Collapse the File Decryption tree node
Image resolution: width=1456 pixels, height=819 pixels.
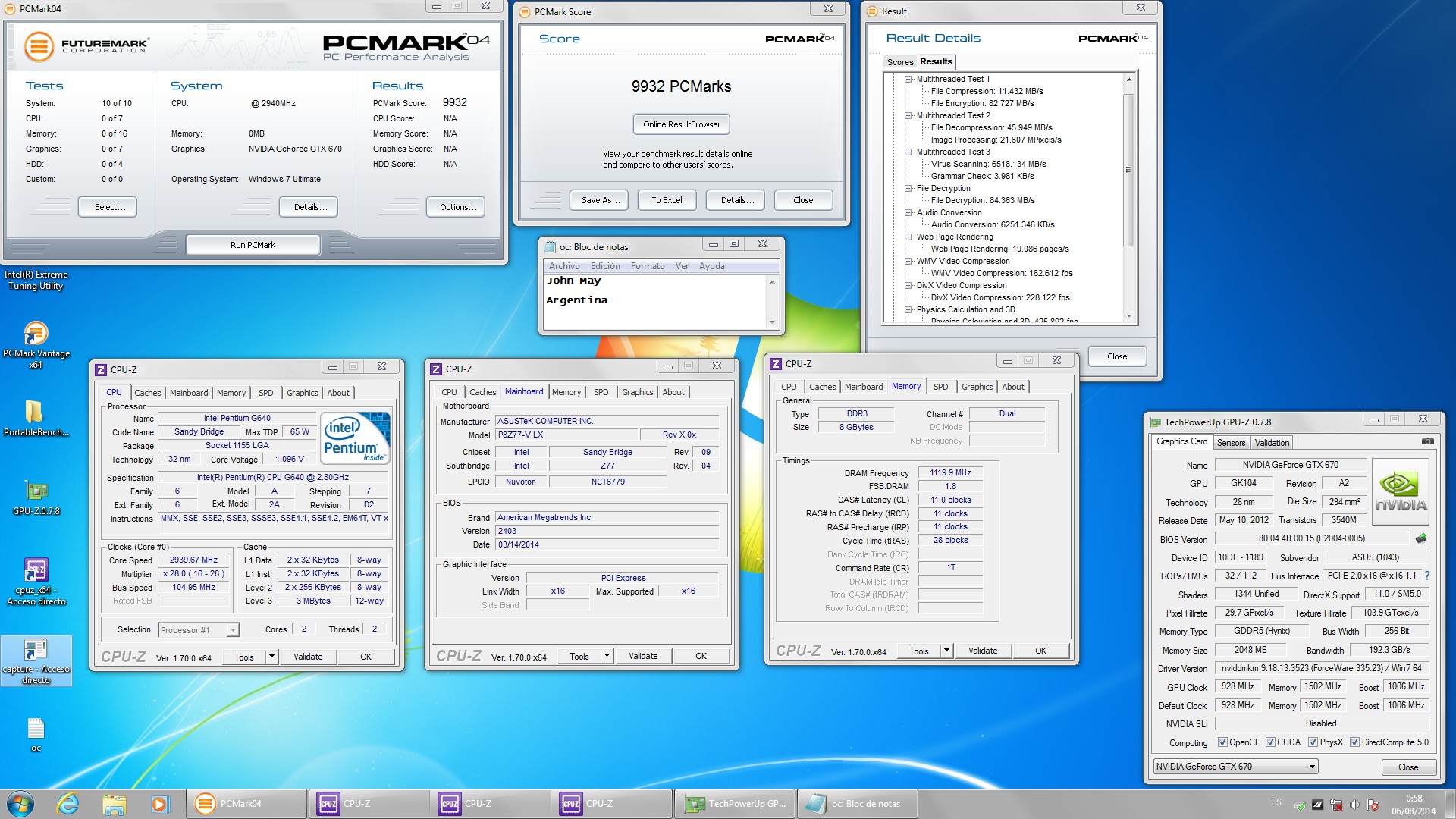(908, 188)
